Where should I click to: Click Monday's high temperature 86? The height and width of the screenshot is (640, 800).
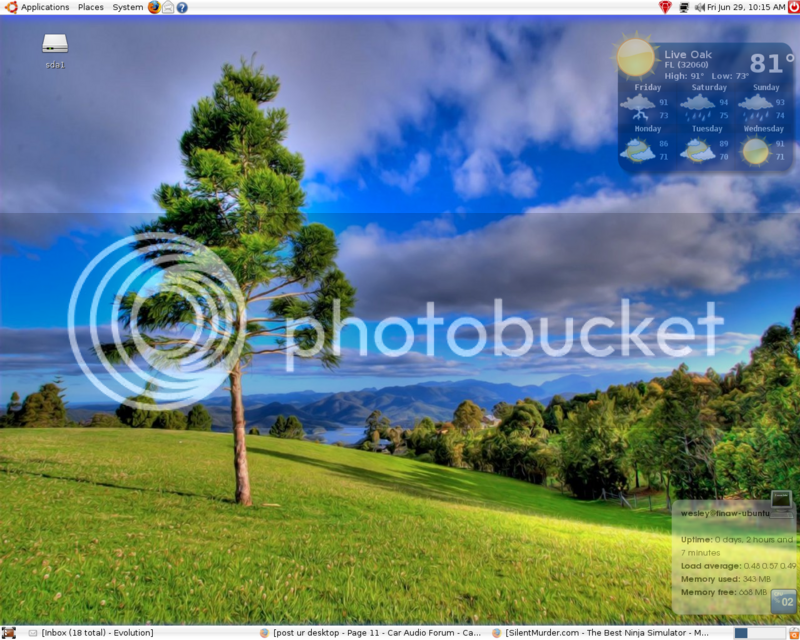coord(663,143)
